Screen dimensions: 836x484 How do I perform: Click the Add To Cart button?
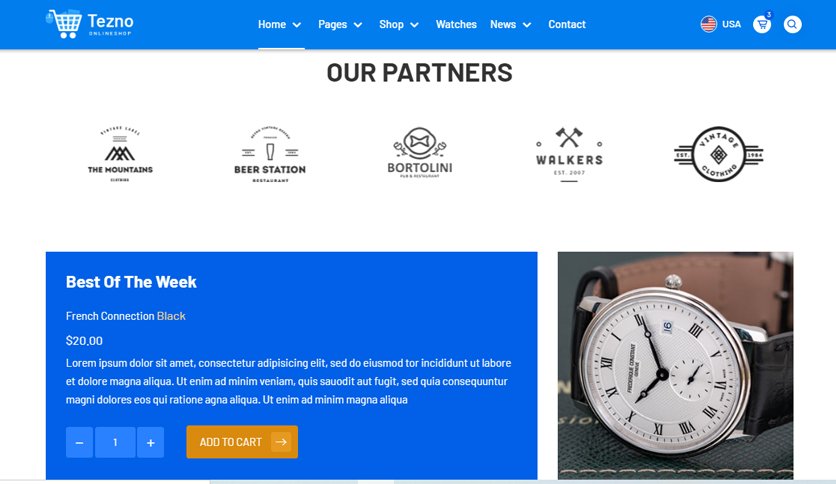click(242, 442)
